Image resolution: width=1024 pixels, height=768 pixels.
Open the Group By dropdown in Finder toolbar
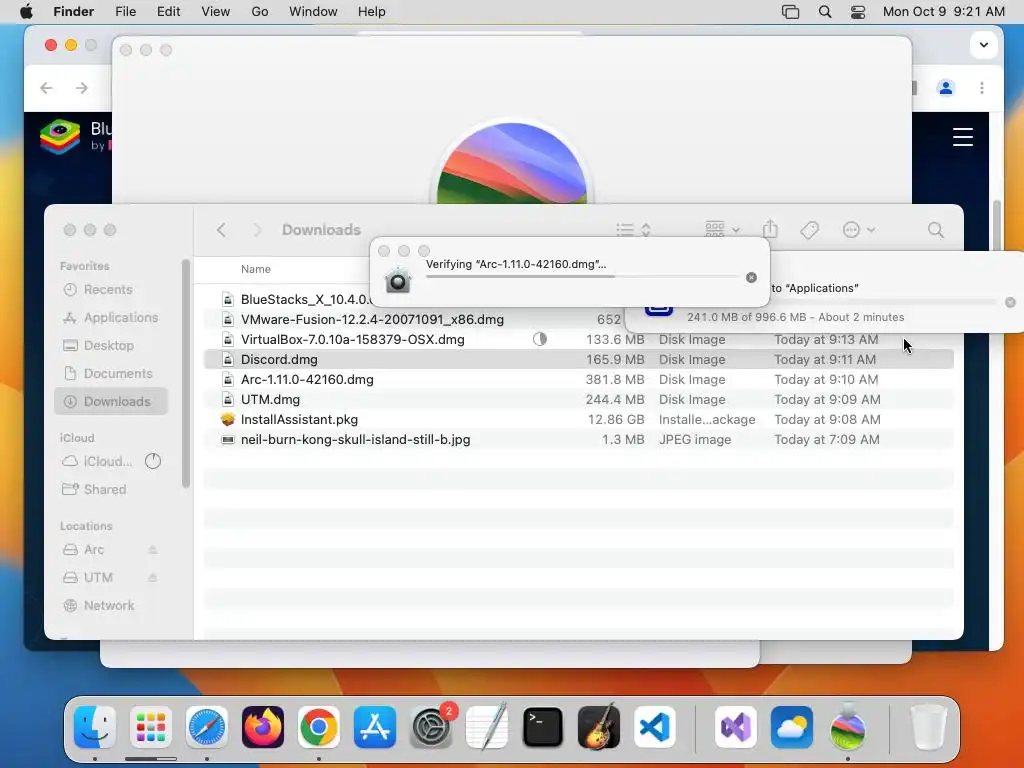coord(722,229)
